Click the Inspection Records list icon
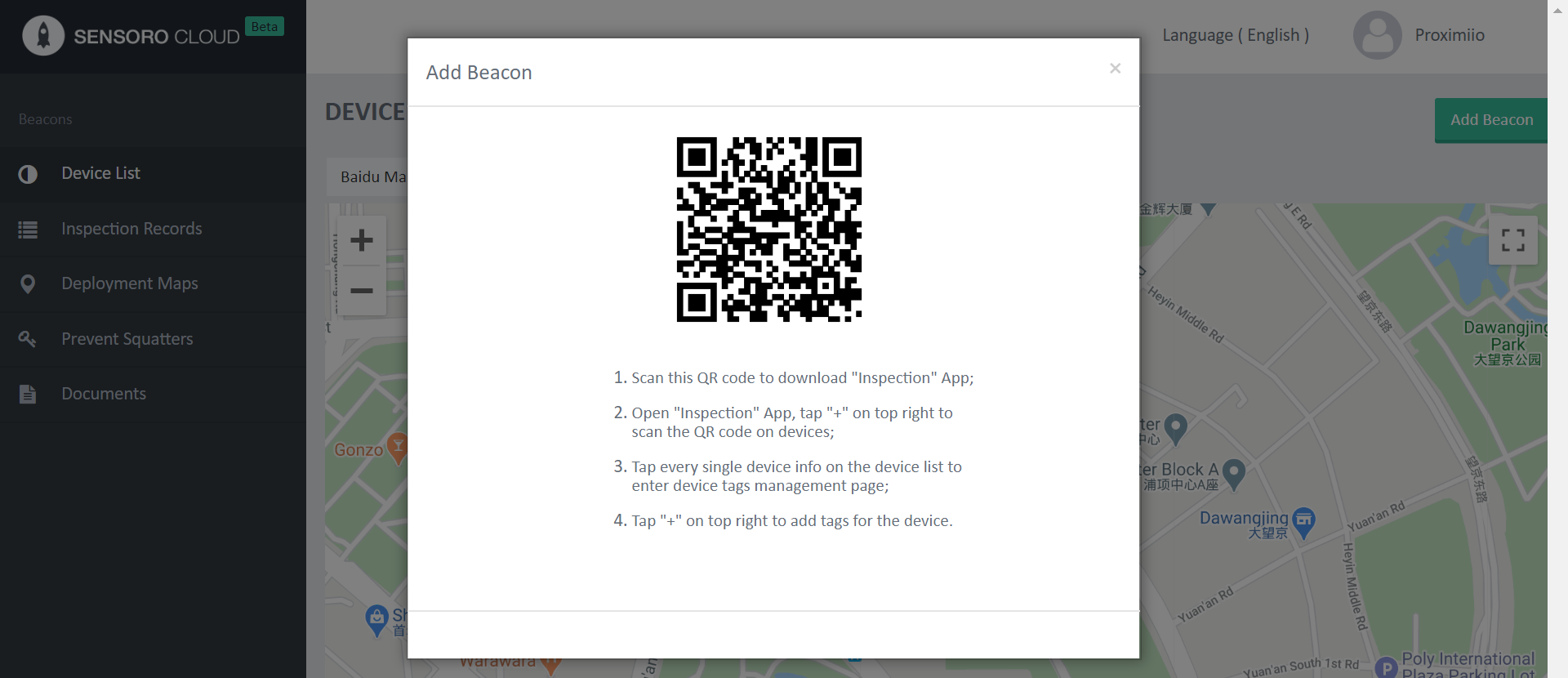This screenshot has height=678, width=1568. tap(28, 230)
